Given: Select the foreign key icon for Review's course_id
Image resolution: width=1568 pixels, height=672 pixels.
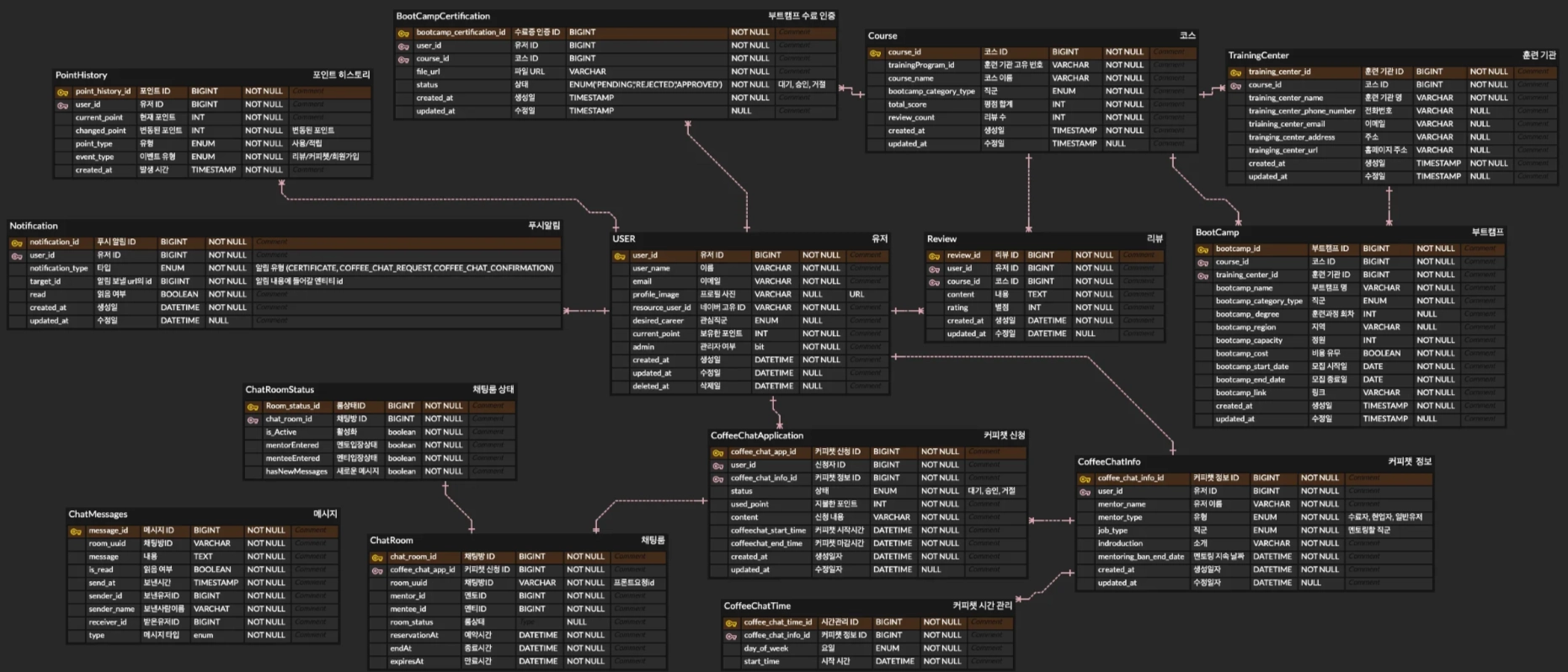Looking at the screenshot, I should [934, 282].
